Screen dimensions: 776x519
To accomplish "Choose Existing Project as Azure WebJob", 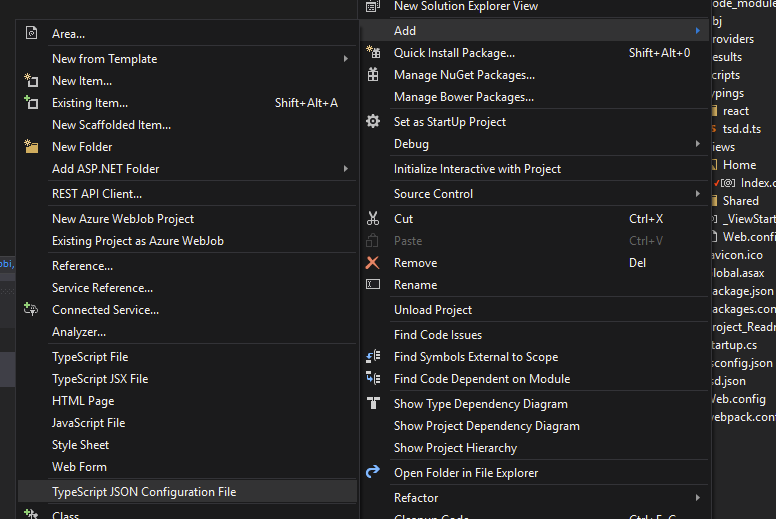I will (187, 240).
